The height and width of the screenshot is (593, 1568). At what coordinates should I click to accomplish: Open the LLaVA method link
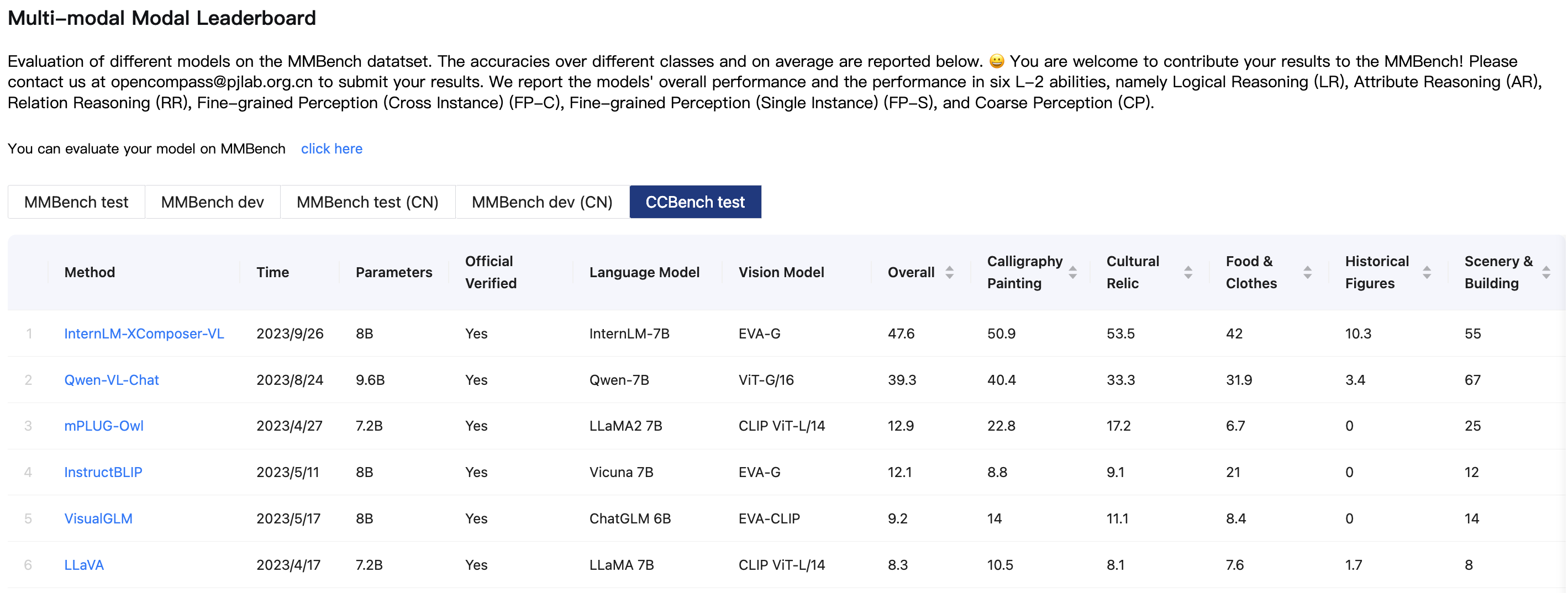point(84,565)
